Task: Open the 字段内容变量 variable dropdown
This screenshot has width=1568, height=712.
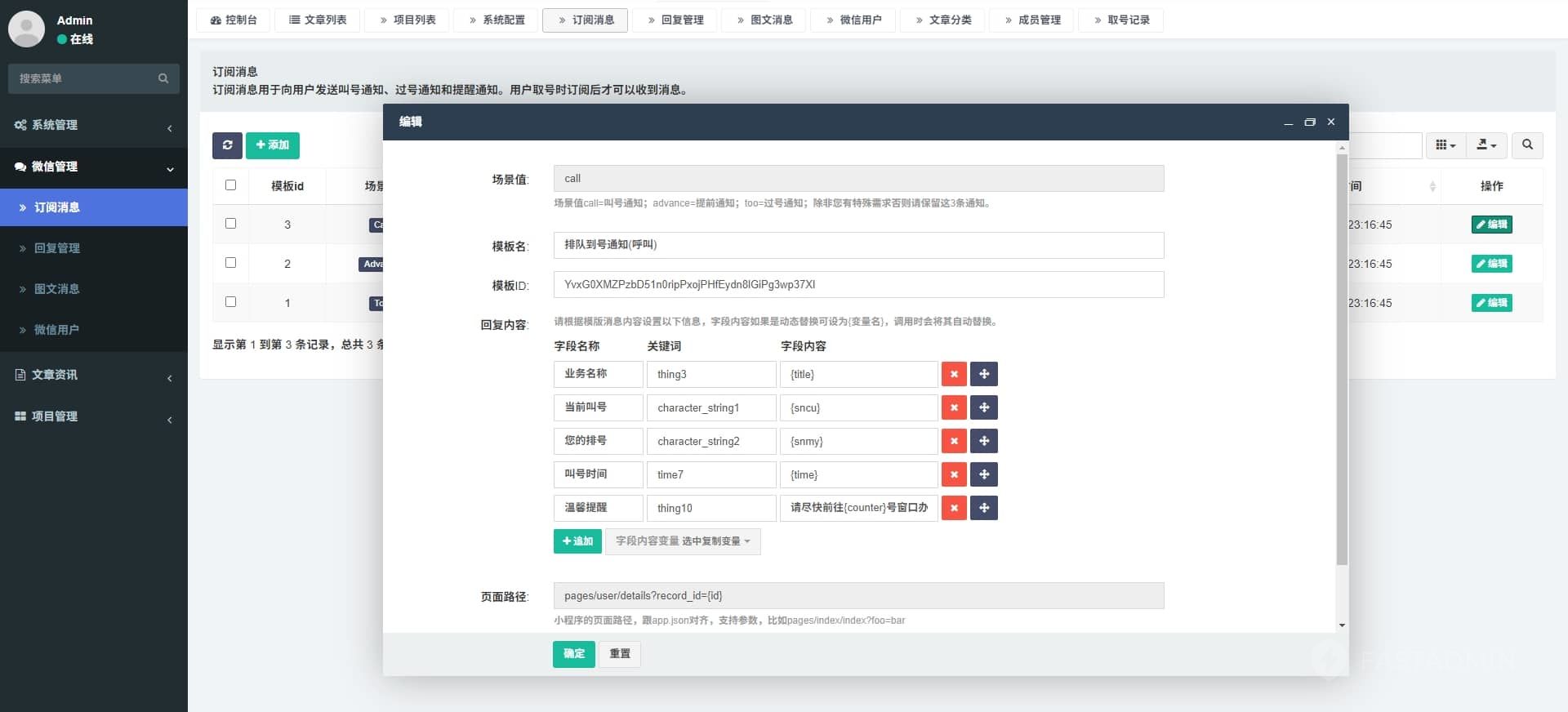Action: tap(683, 541)
